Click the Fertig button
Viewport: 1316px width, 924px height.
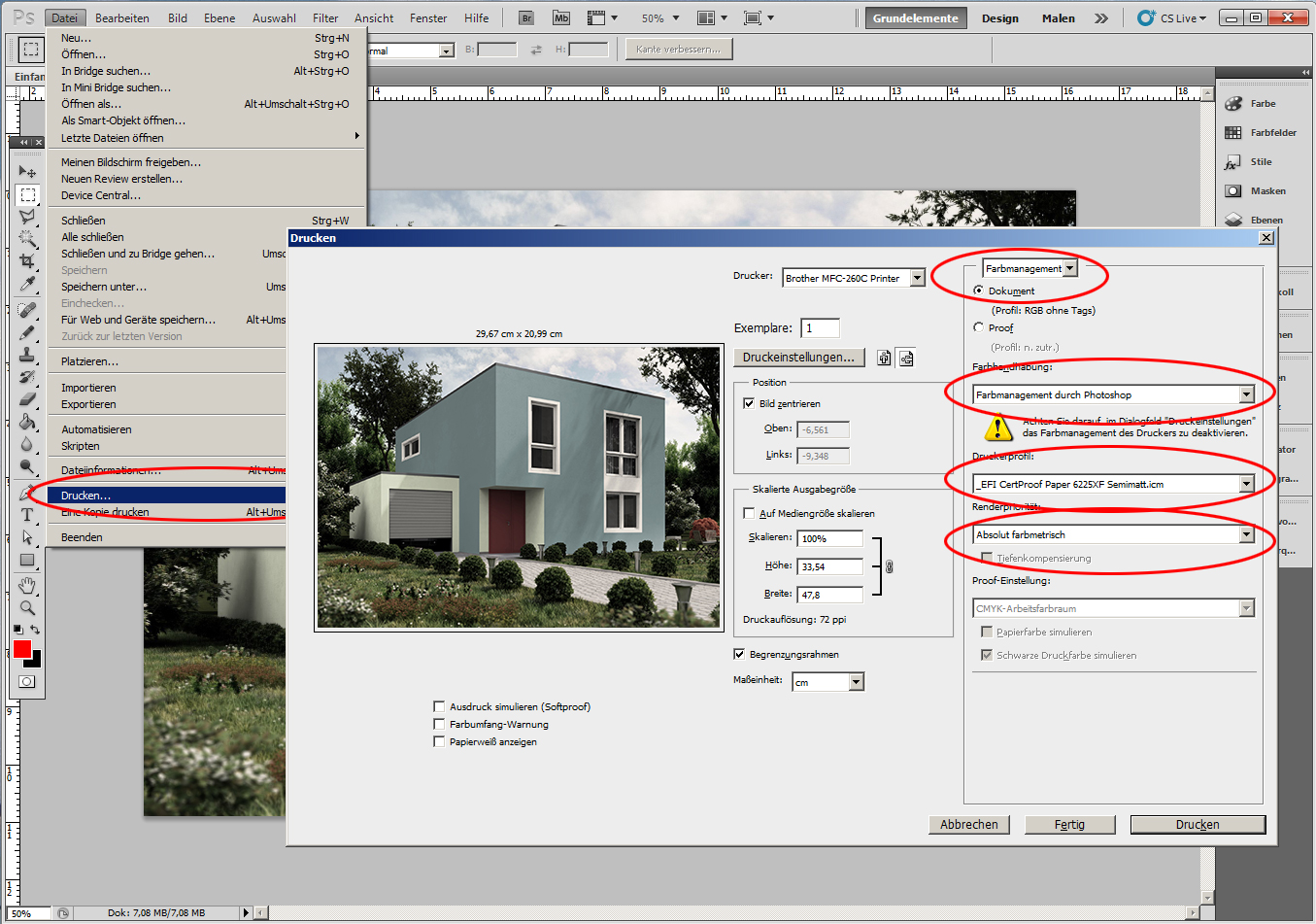click(x=1069, y=824)
